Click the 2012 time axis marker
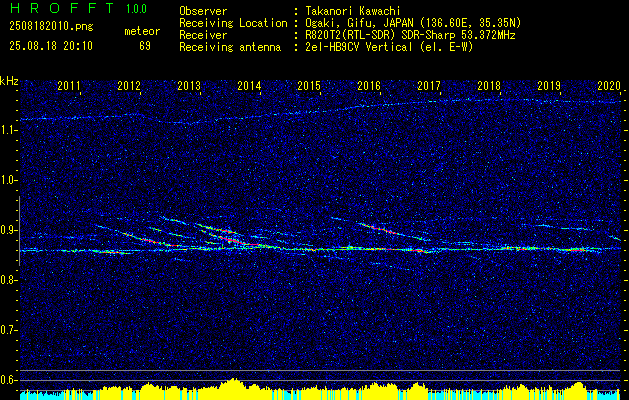This screenshot has height=400, width=629. click(129, 85)
